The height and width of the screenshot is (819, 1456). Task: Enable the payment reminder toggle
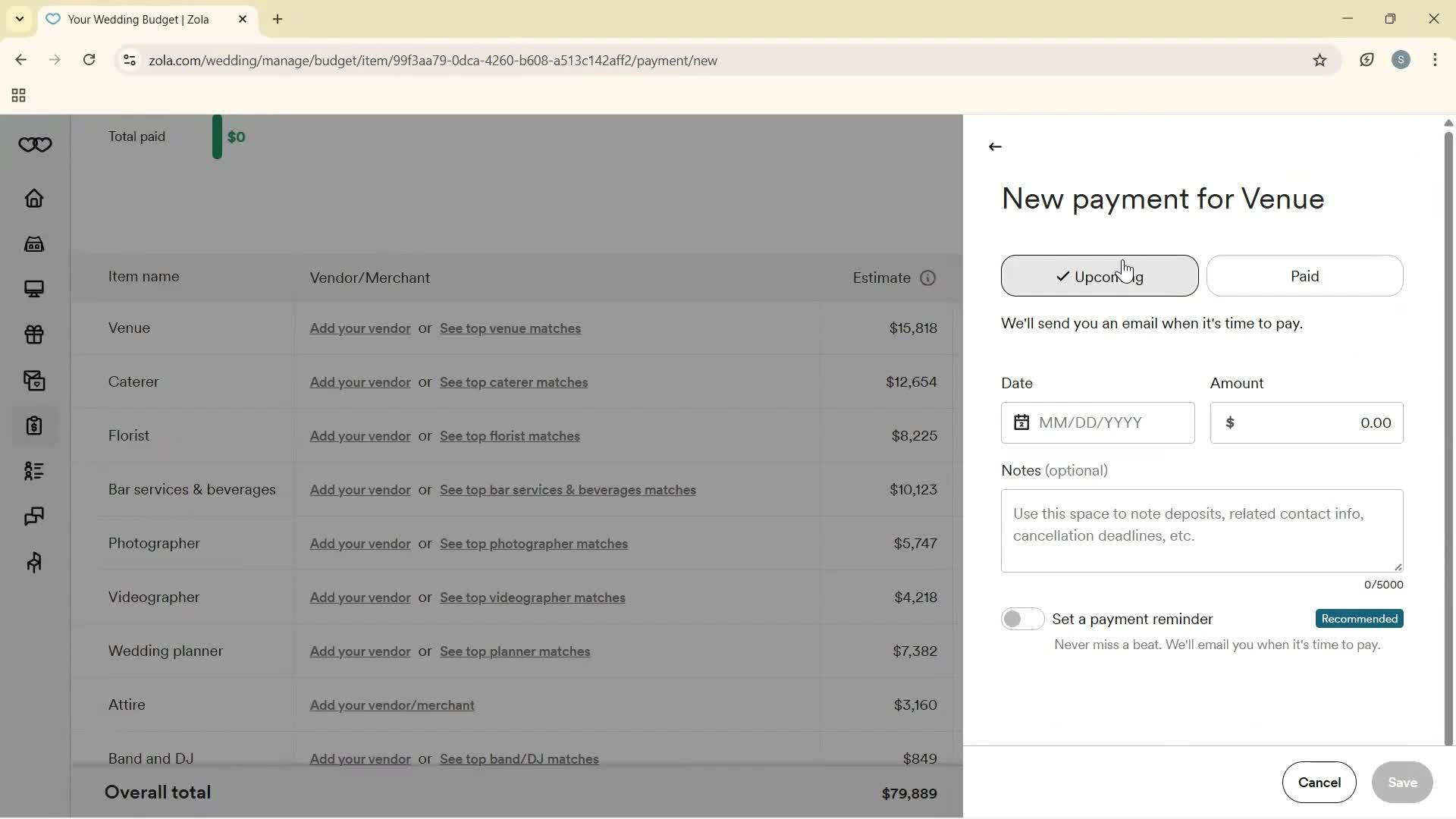[x=1022, y=619]
